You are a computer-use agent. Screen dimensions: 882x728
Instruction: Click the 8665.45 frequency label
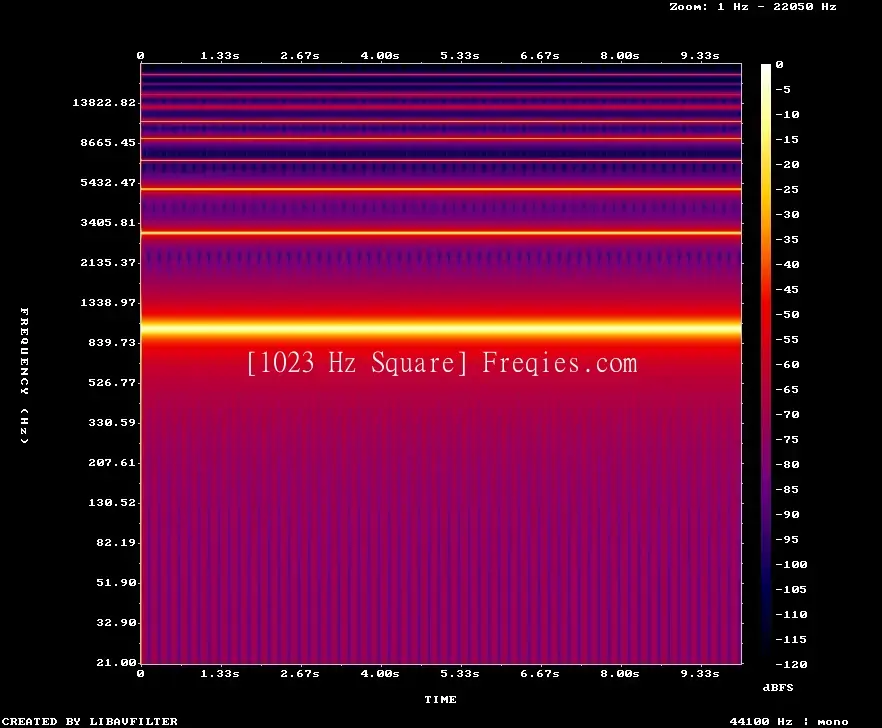click(108, 142)
